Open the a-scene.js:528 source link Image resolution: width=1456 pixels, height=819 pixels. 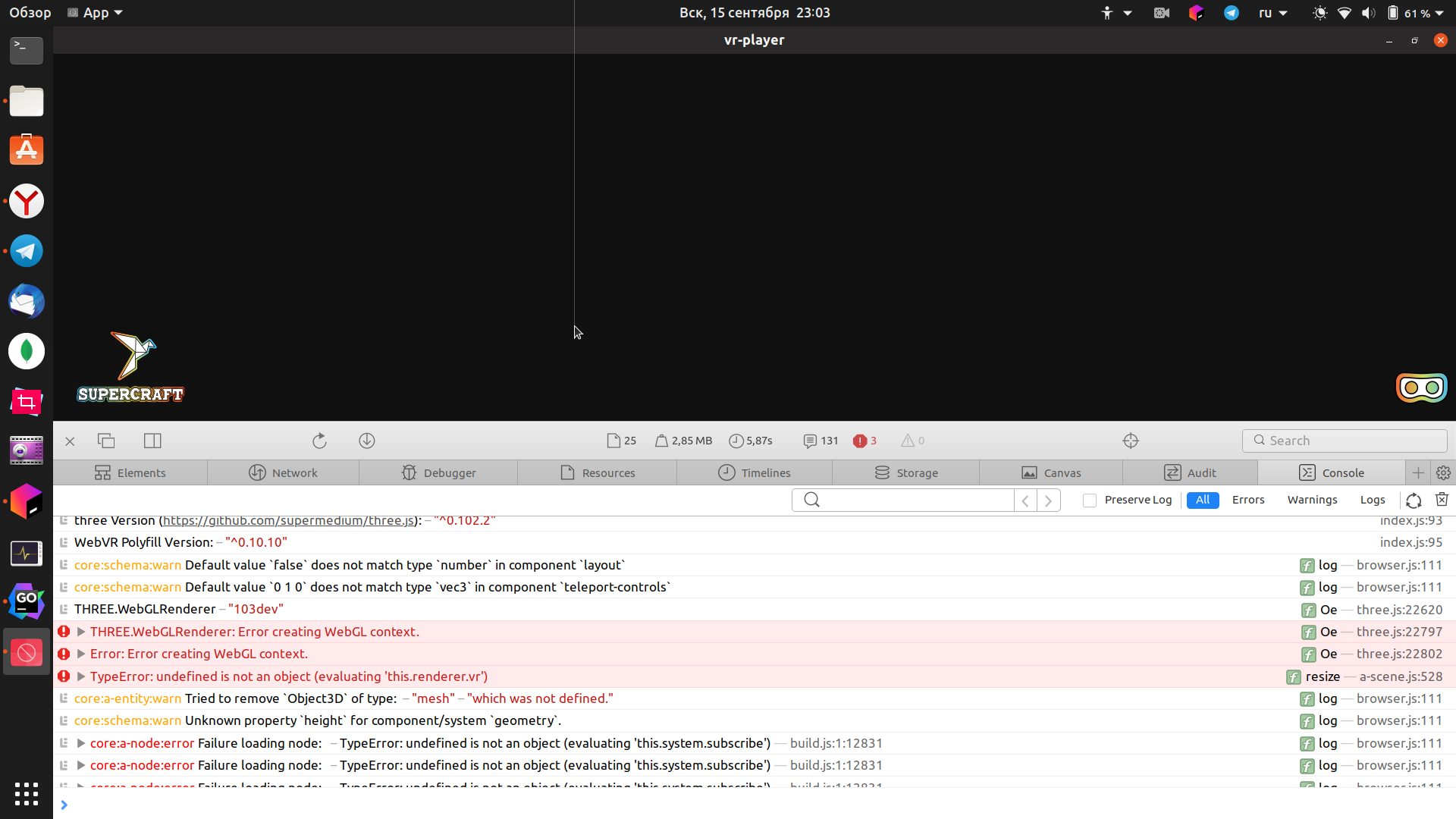pos(1401,676)
